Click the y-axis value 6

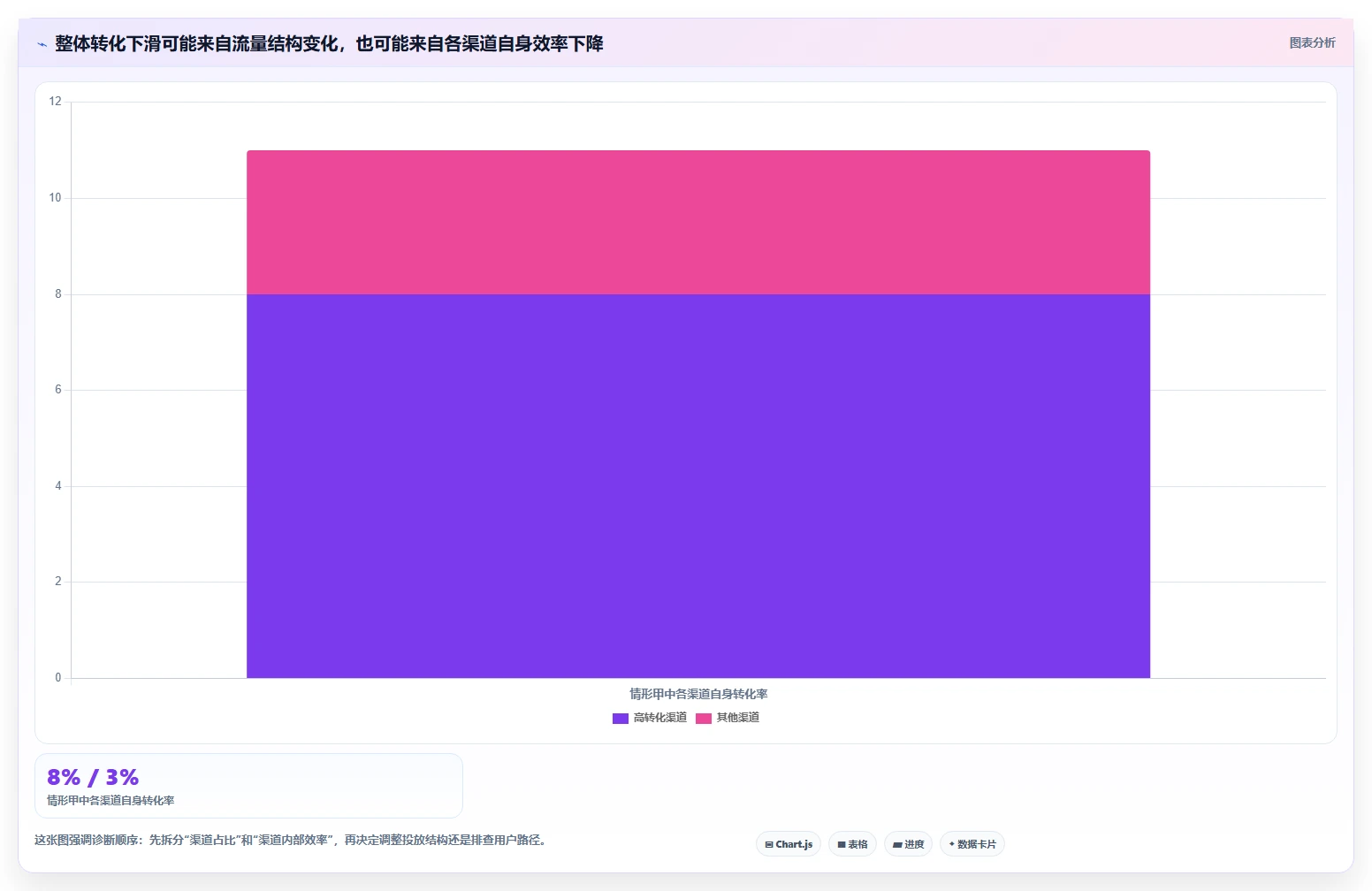click(x=58, y=390)
